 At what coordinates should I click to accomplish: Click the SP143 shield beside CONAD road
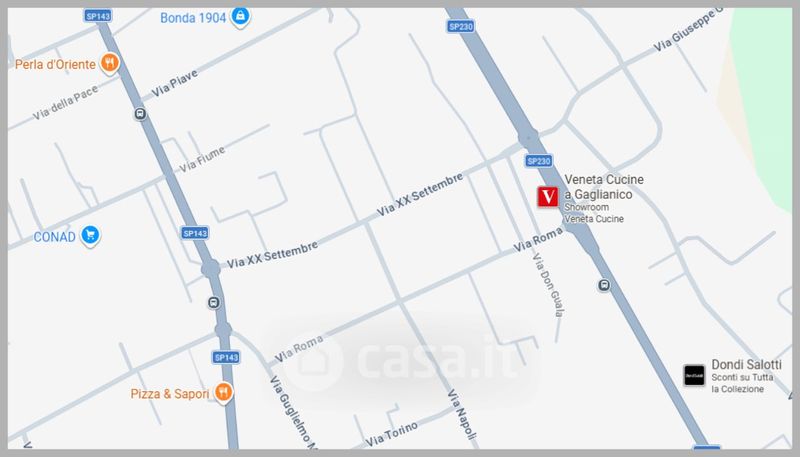pyautogui.click(x=195, y=233)
